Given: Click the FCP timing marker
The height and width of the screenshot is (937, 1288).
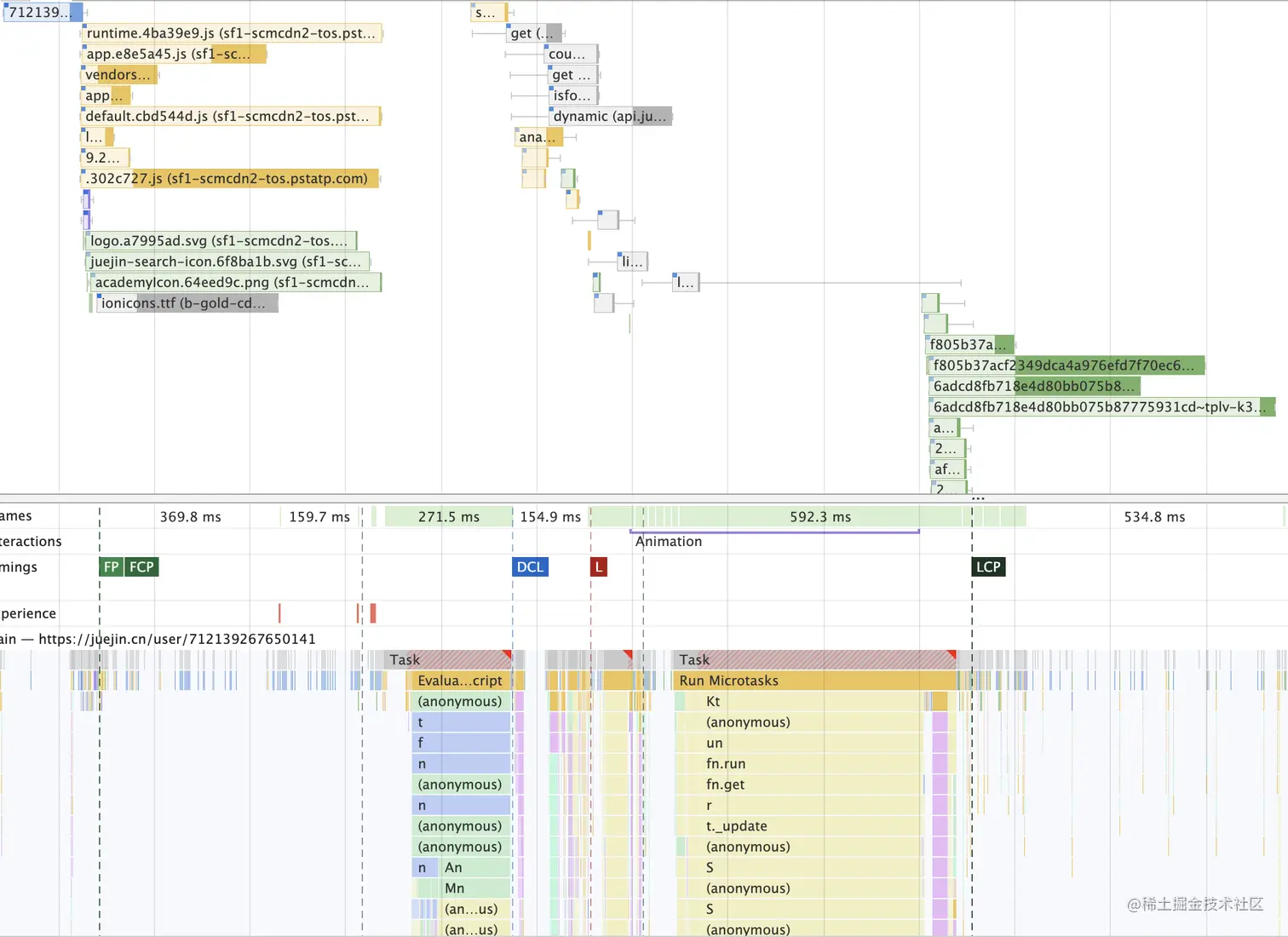Looking at the screenshot, I should coord(141,567).
